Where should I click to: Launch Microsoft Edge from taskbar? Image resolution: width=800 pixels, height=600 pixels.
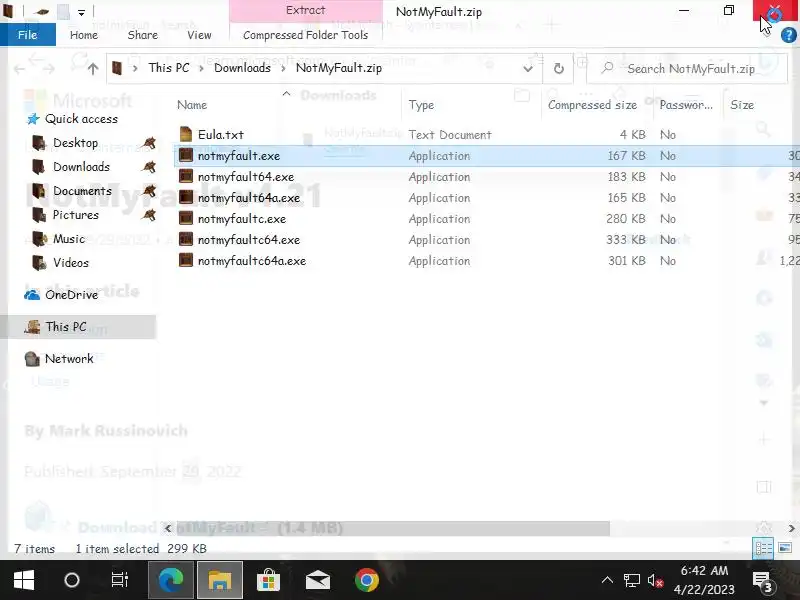point(170,580)
